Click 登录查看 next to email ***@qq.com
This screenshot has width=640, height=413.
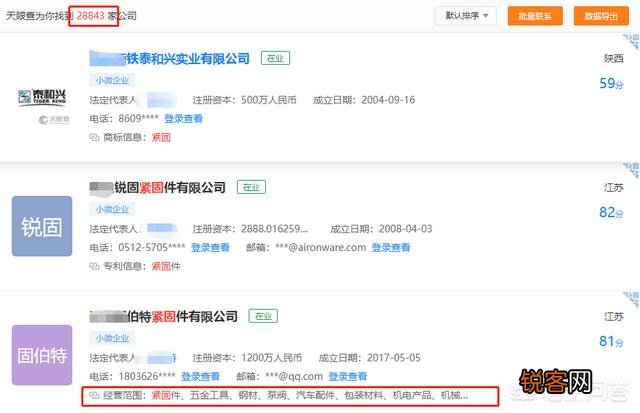point(348,376)
